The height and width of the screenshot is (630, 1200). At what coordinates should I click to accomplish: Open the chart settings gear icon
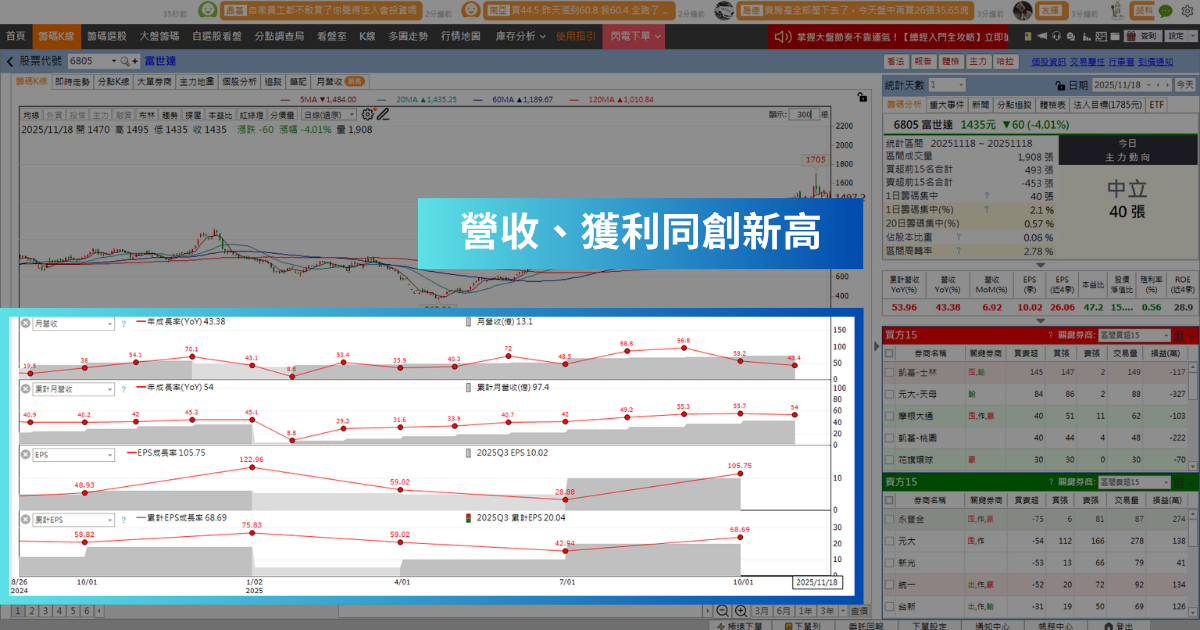(368, 114)
